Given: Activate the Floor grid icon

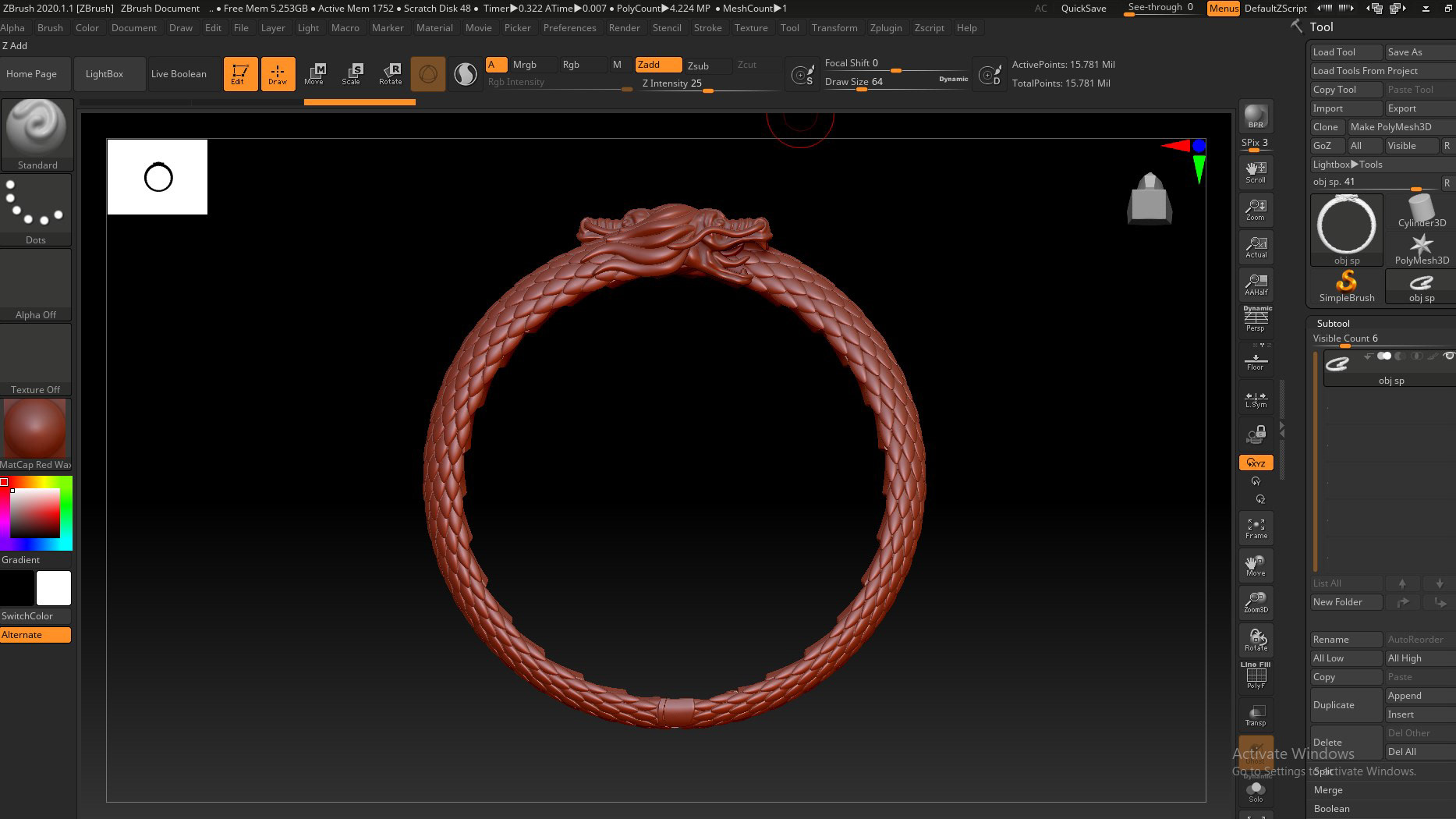Looking at the screenshot, I should [1256, 362].
